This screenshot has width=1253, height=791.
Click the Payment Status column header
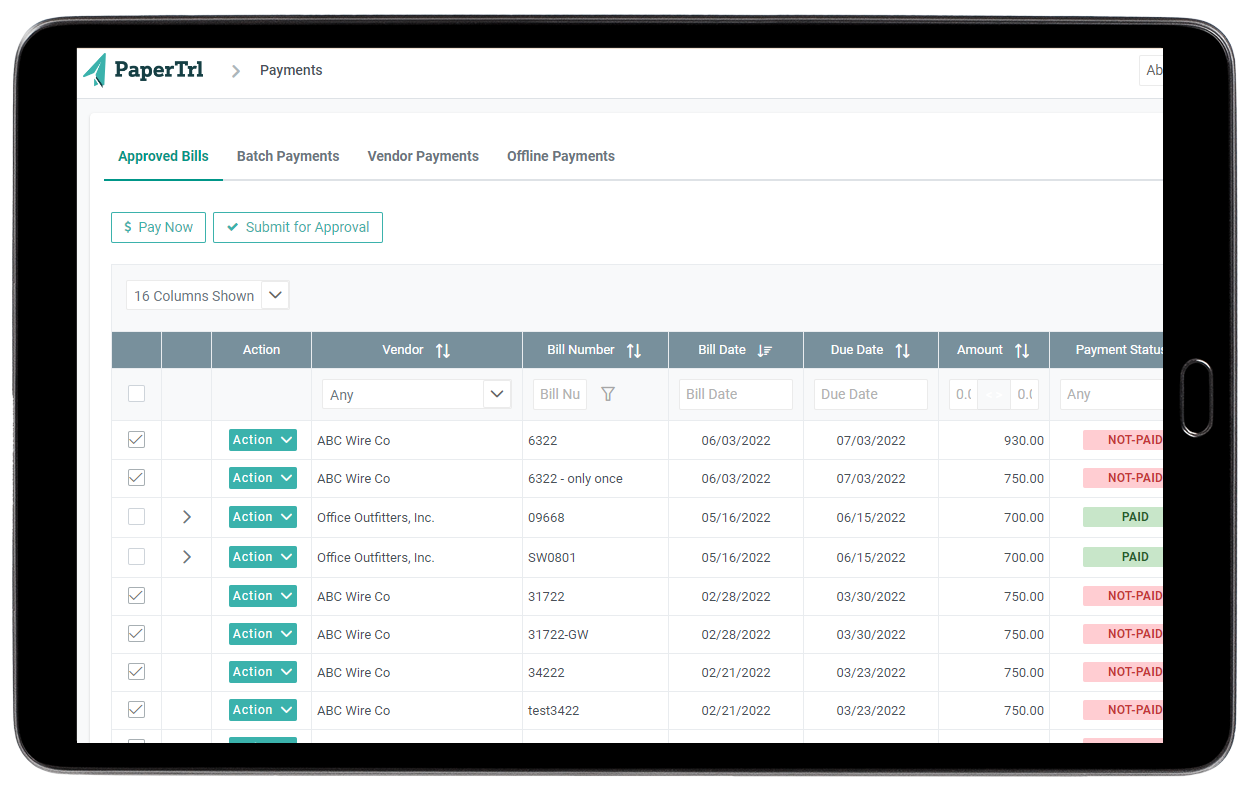click(x=1107, y=350)
